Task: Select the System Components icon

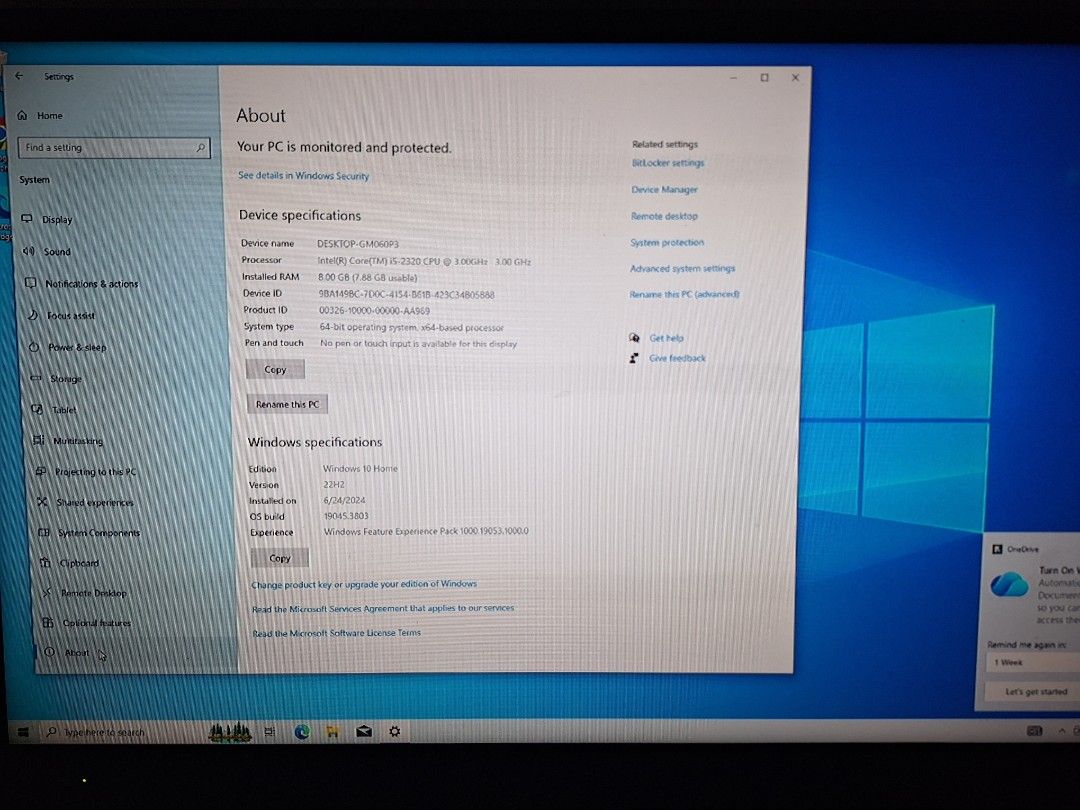Action: (x=44, y=532)
